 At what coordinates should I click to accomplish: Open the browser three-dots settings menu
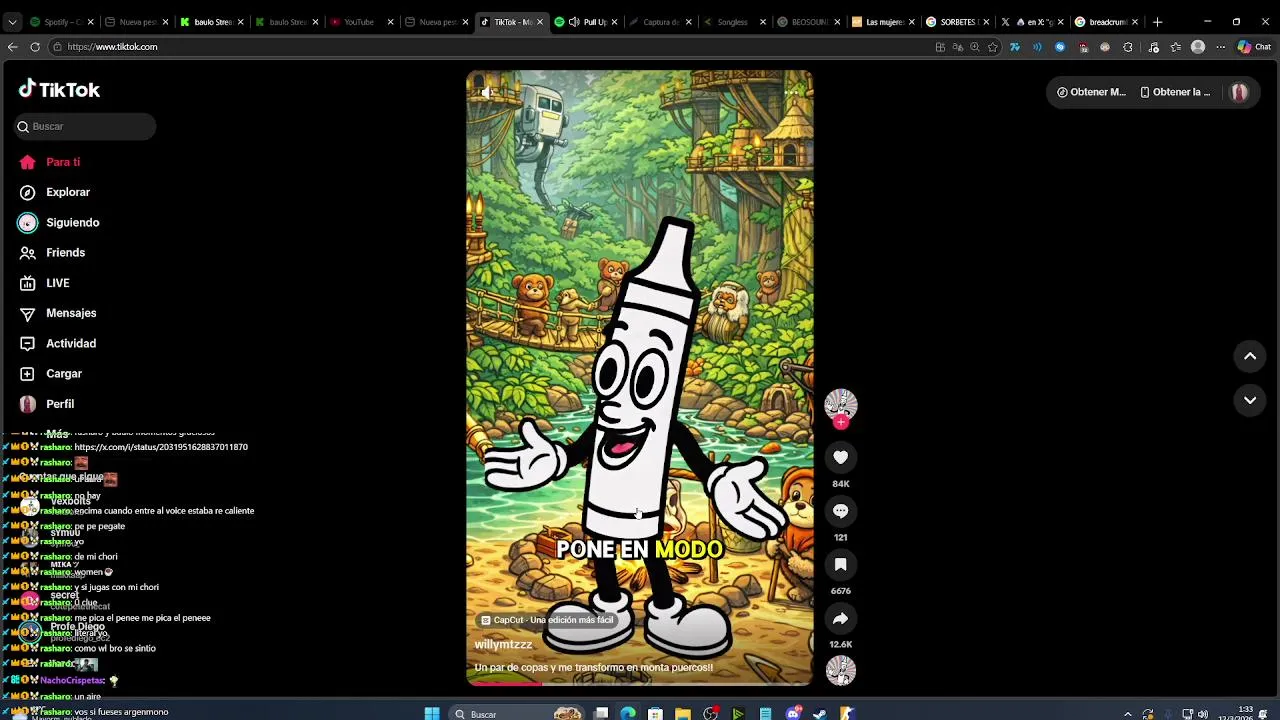point(1220,47)
